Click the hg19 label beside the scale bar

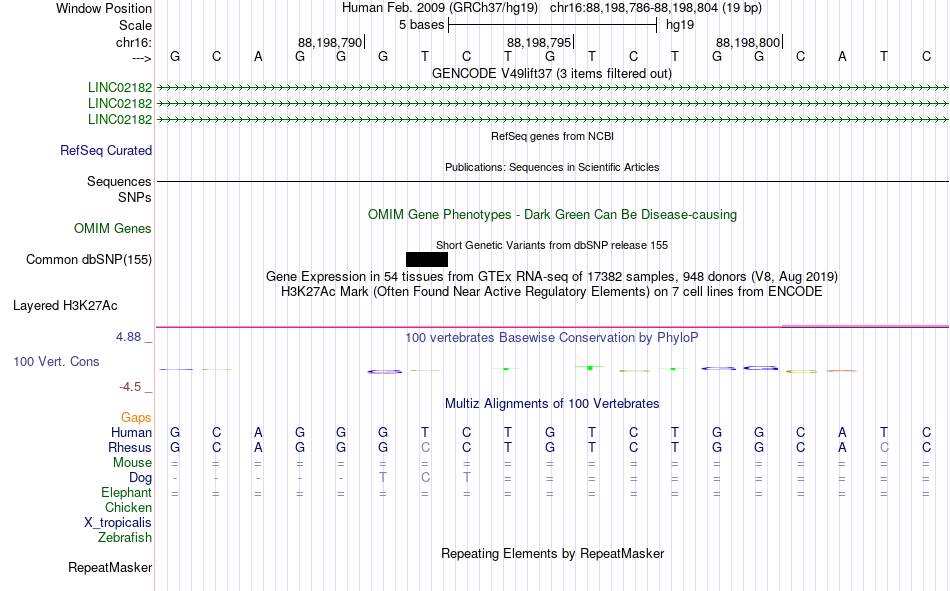(680, 25)
